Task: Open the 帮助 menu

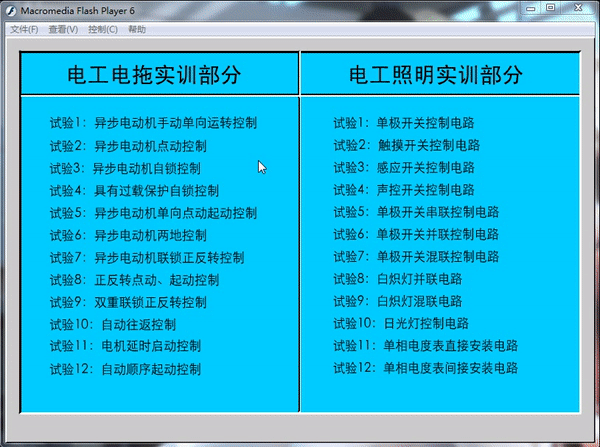Action: 137,29
